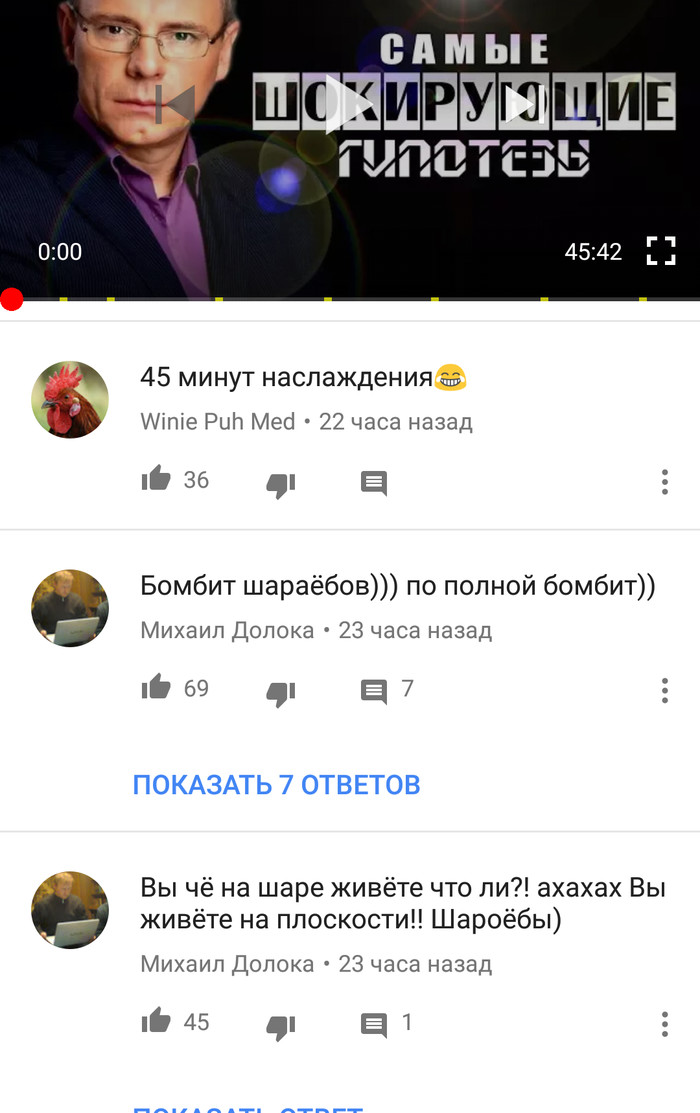Dislike the 'Вы чё на шаре' comment

pyautogui.click(x=280, y=1026)
